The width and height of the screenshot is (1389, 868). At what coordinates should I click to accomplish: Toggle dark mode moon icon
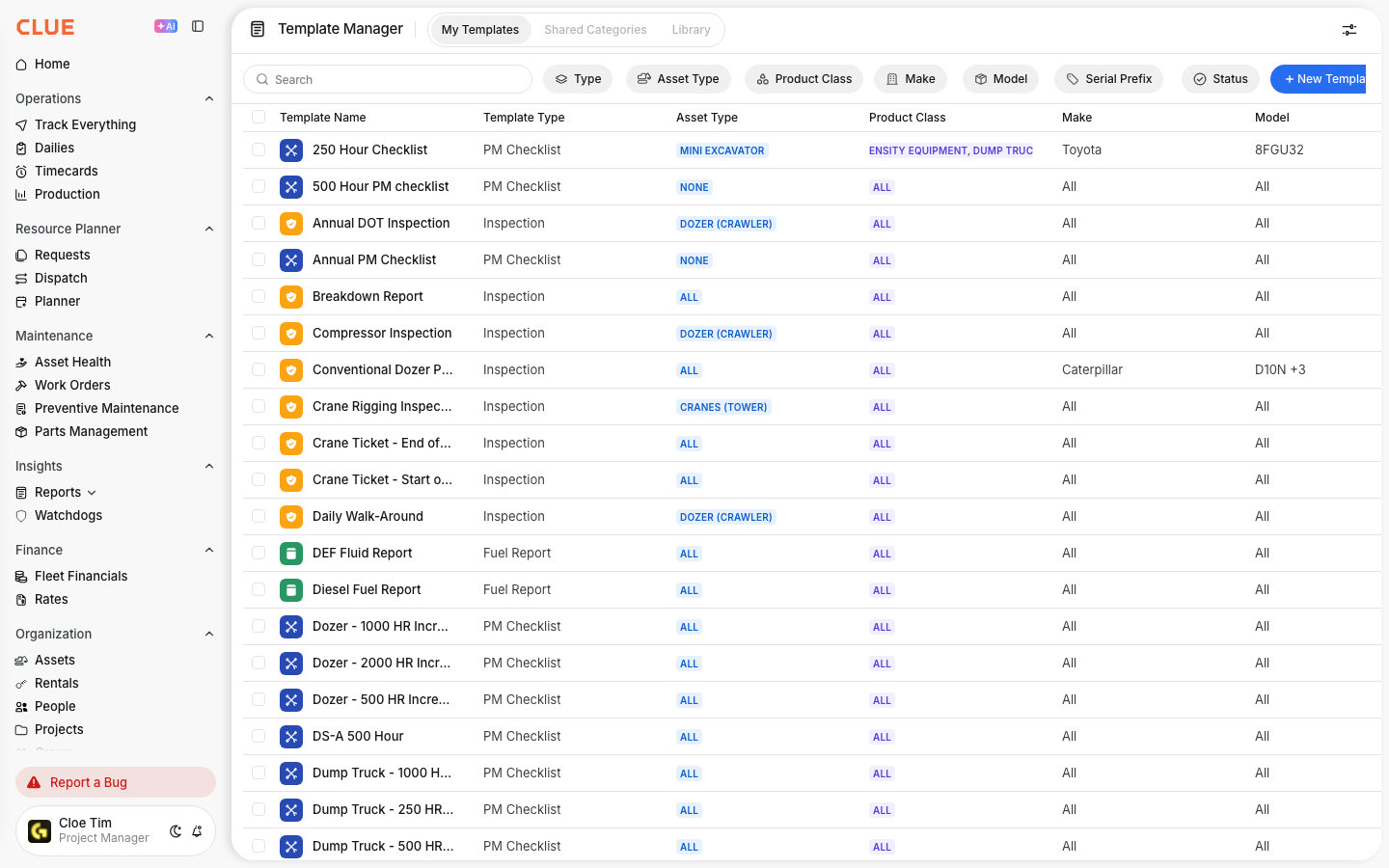point(176,831)
